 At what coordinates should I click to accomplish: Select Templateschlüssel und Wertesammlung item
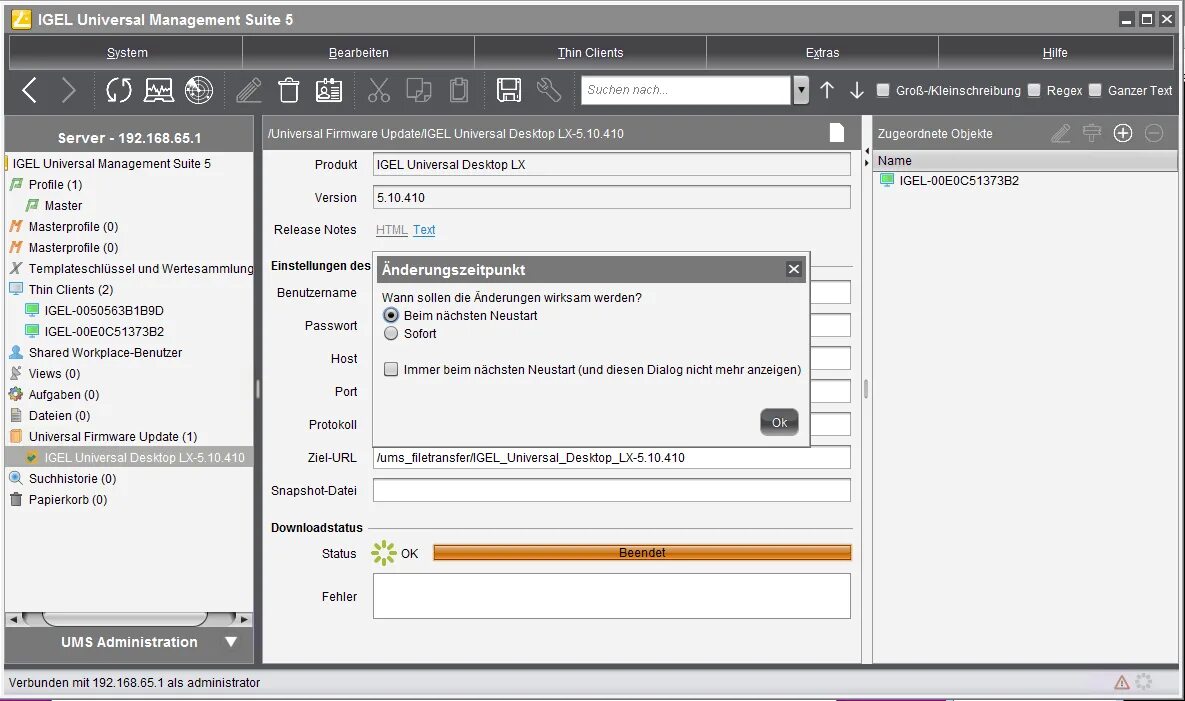pyautogui.click(x=141, y=268)
